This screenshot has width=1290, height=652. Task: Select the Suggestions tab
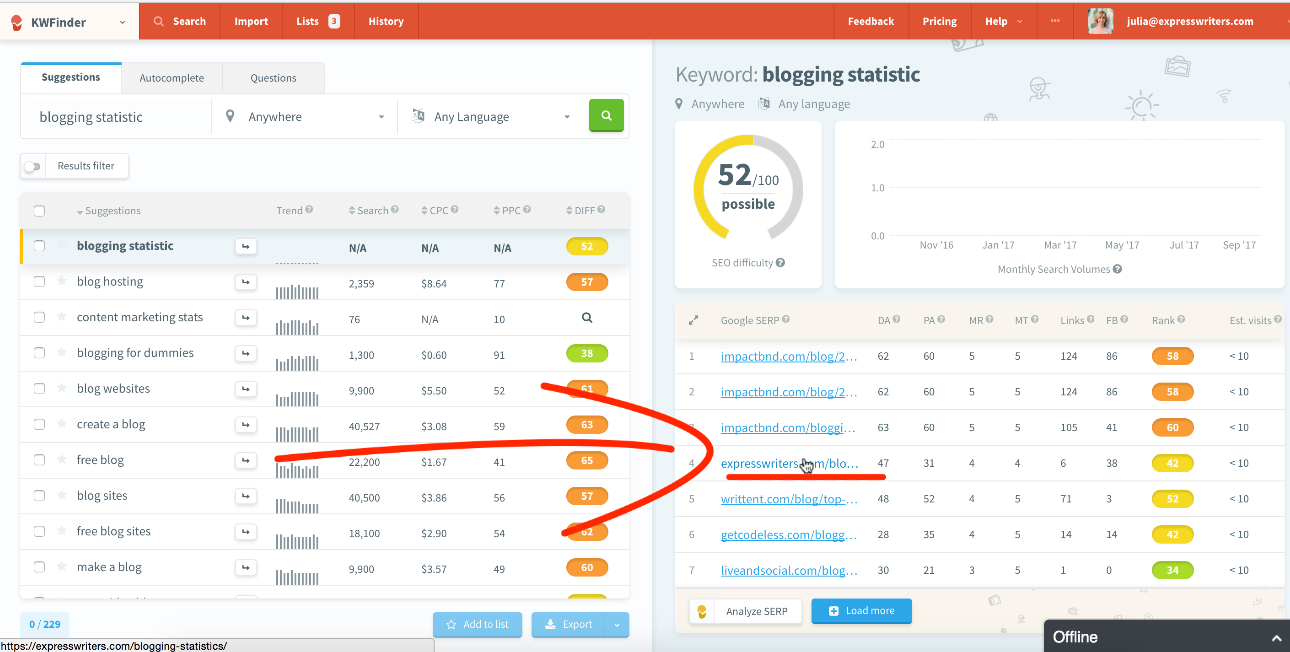[x=71, y=77]
